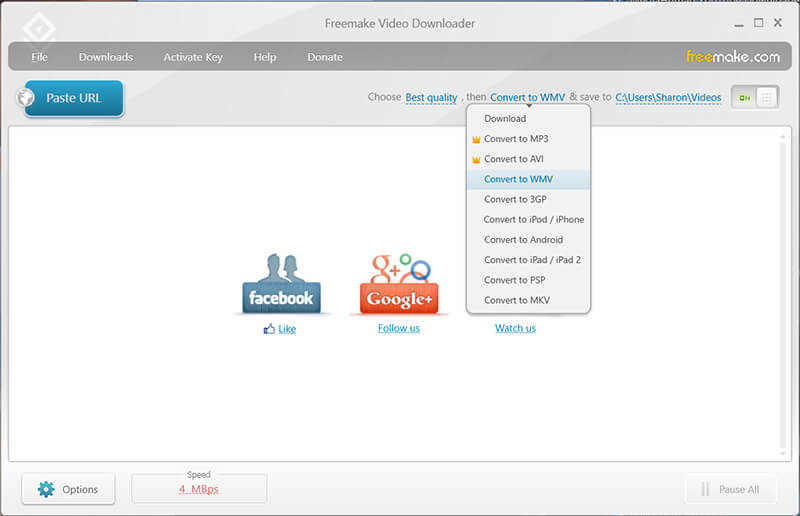Click the Facebook logo icon
The image size is (800, 516).
(x=281, y=284)
